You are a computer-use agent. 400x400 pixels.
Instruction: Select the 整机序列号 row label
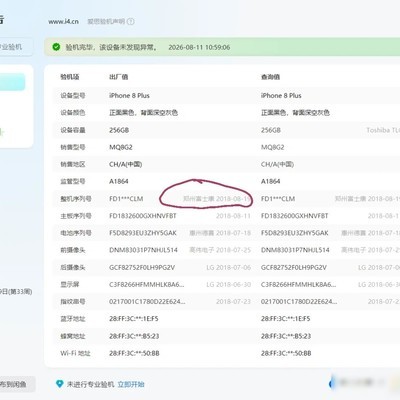pos(76,199)
